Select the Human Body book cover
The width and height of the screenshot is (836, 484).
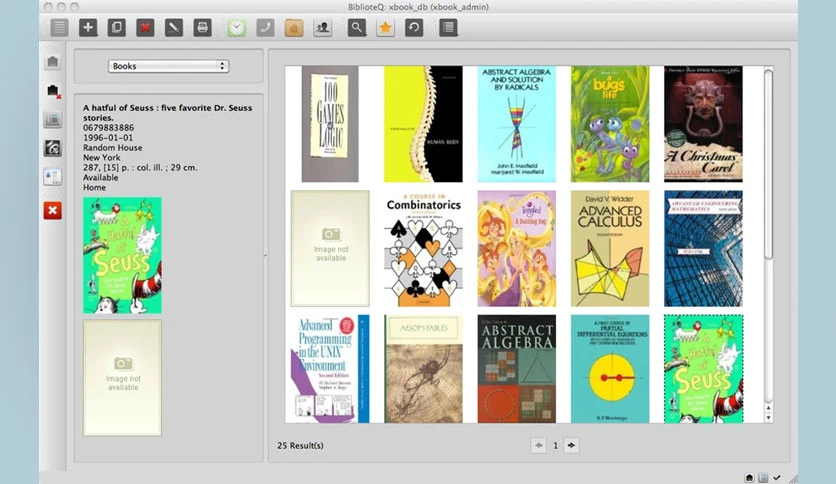(423, 124)
